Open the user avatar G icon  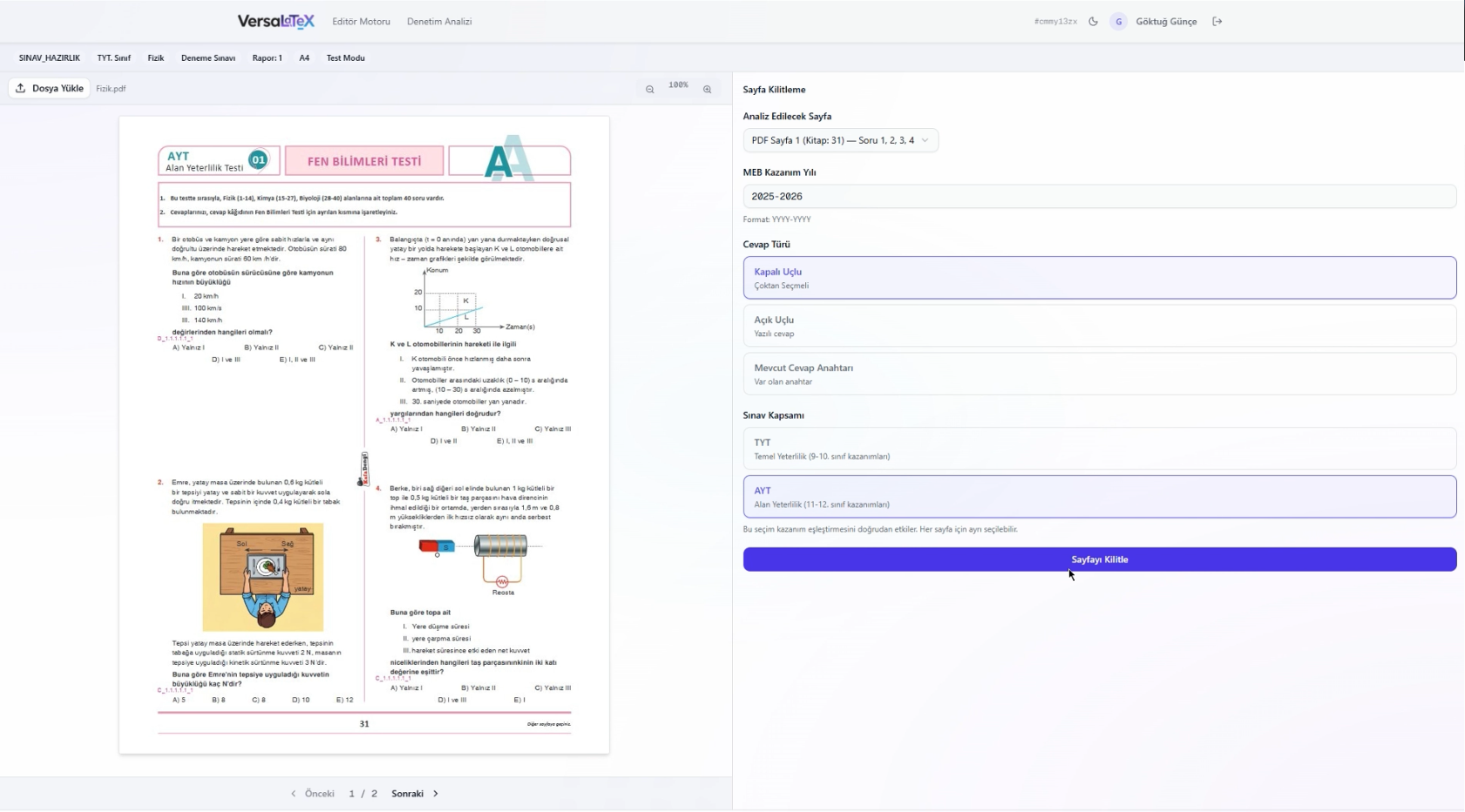click(1118, 22)
